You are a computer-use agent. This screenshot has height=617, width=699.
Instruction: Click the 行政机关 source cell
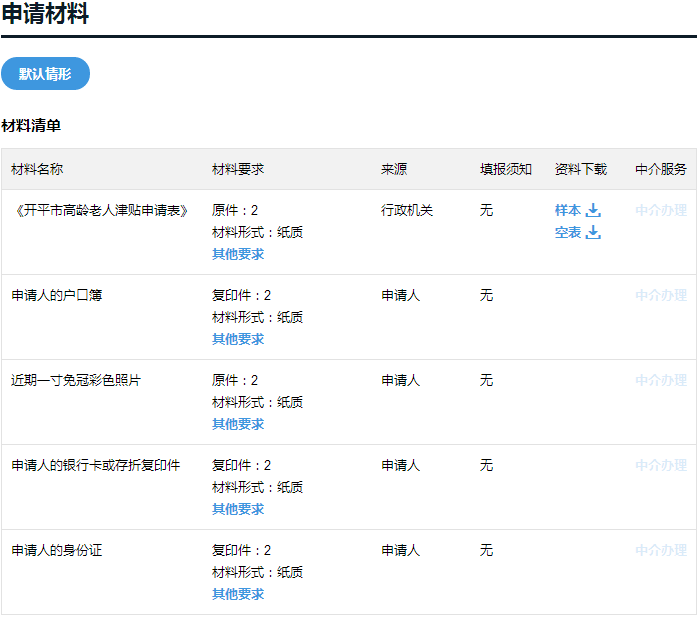[x=407, y=210]
